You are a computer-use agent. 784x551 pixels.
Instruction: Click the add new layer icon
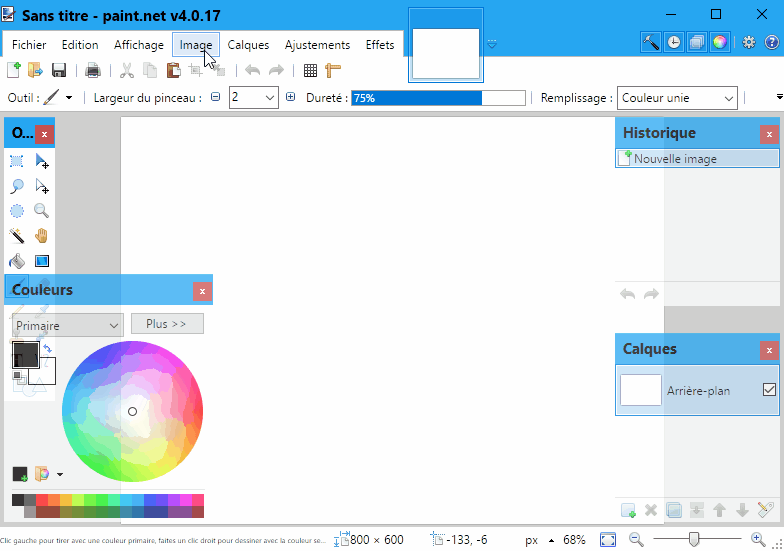point(628,510)
